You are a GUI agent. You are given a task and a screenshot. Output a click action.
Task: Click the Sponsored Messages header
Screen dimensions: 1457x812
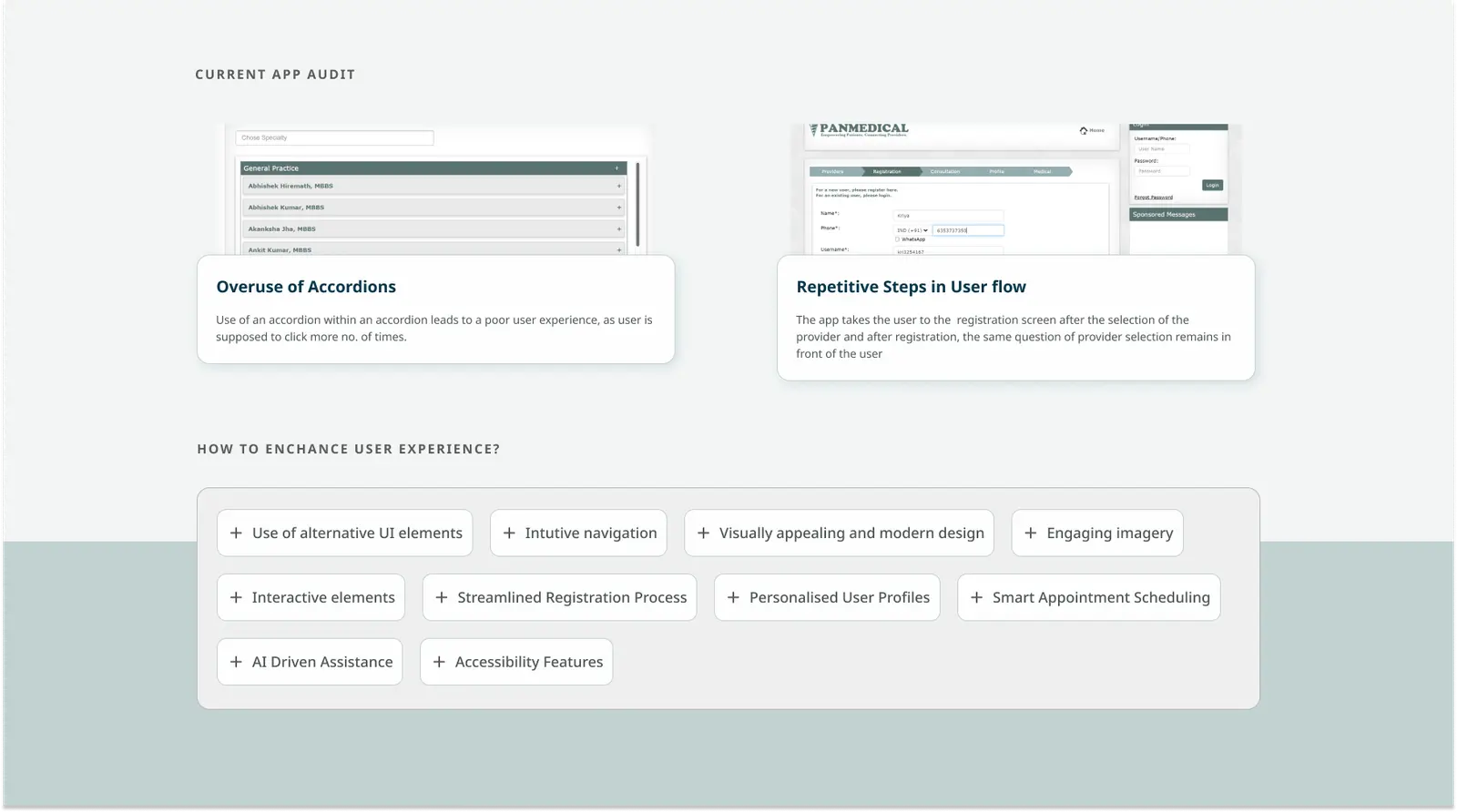click(x=1178, y=214)
